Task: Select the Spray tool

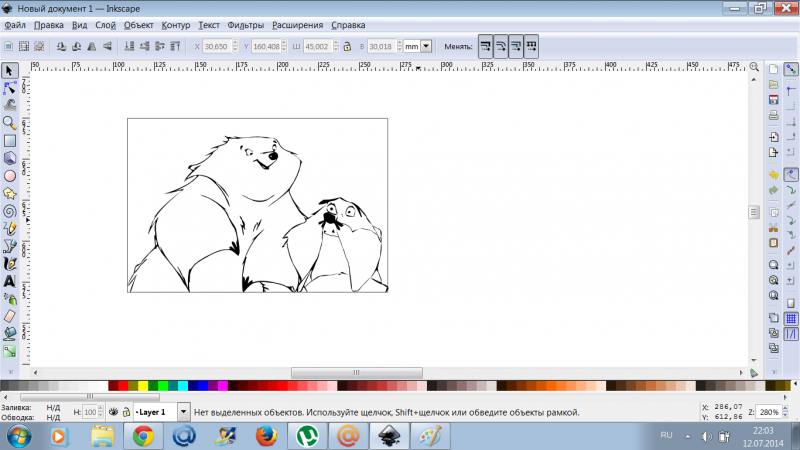Action: [x=10, y=299]
